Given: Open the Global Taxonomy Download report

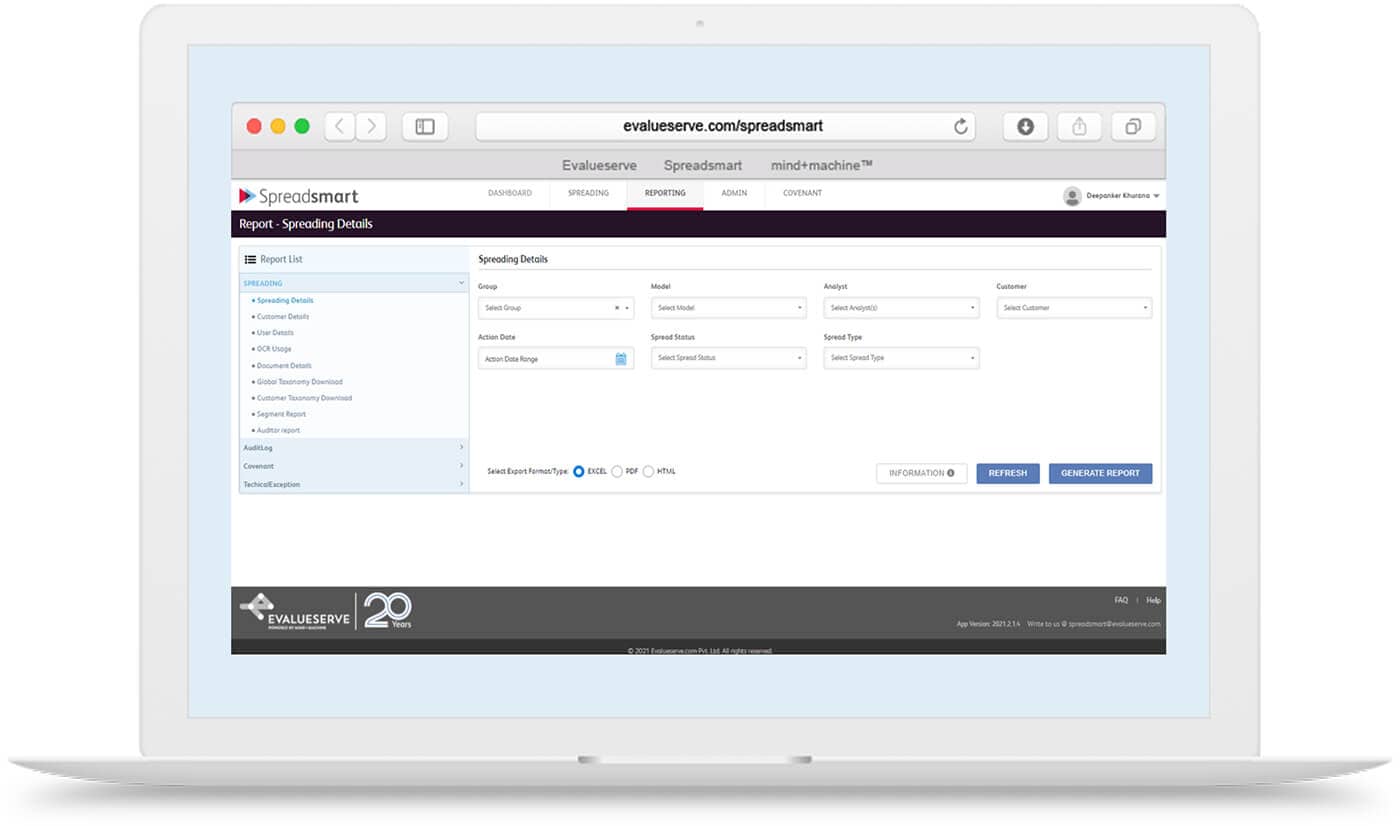Looking at the screenshot, I should pos(299,381).
